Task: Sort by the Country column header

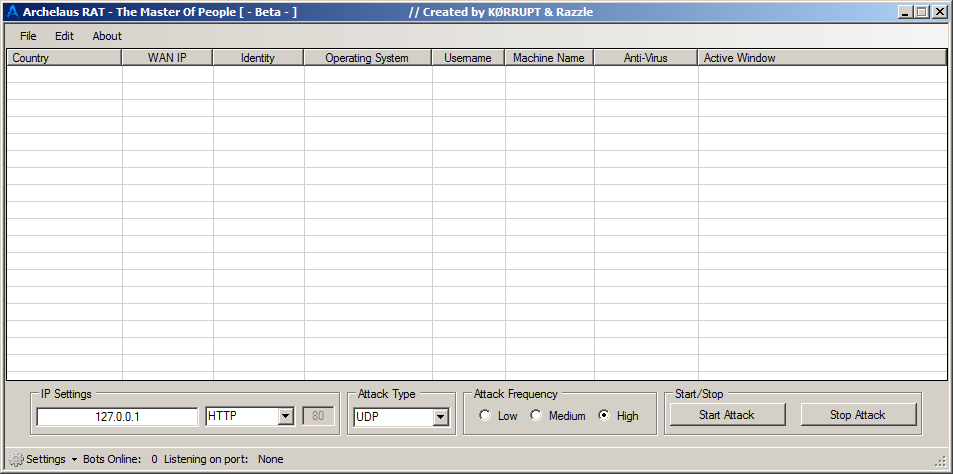Action: (64, 58)
